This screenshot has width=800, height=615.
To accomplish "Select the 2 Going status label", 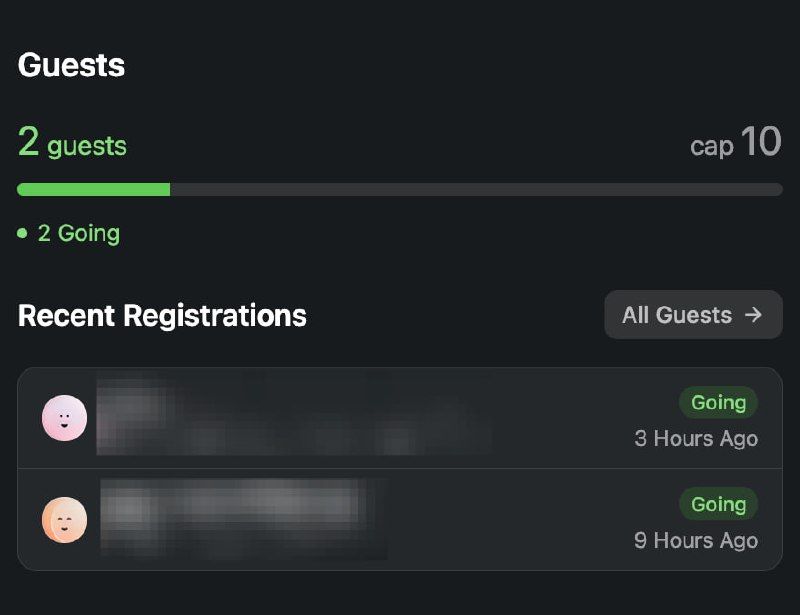I will [x=78, y=234].
